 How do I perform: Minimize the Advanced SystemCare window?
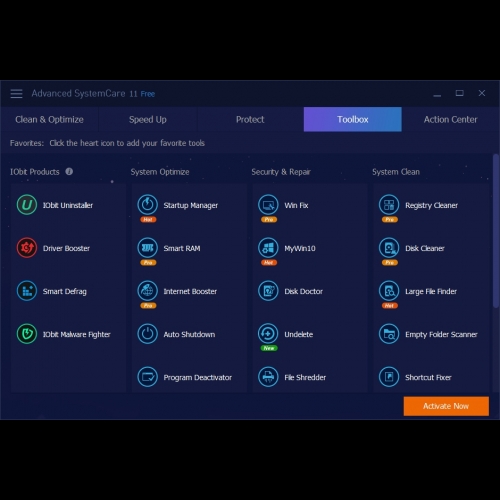click(437, 94)
